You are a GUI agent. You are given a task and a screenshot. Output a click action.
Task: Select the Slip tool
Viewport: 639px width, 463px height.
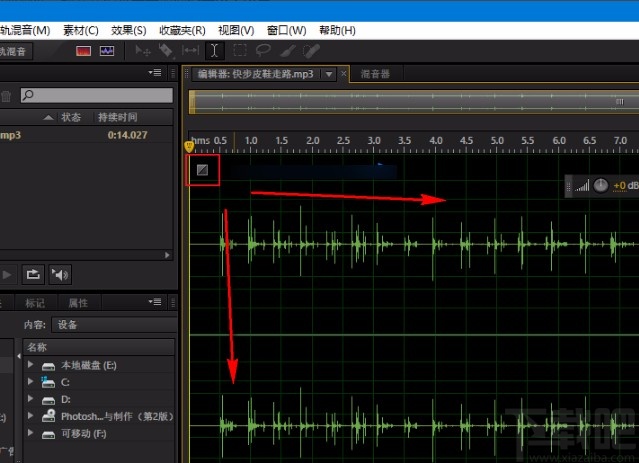tap(190, 51)
